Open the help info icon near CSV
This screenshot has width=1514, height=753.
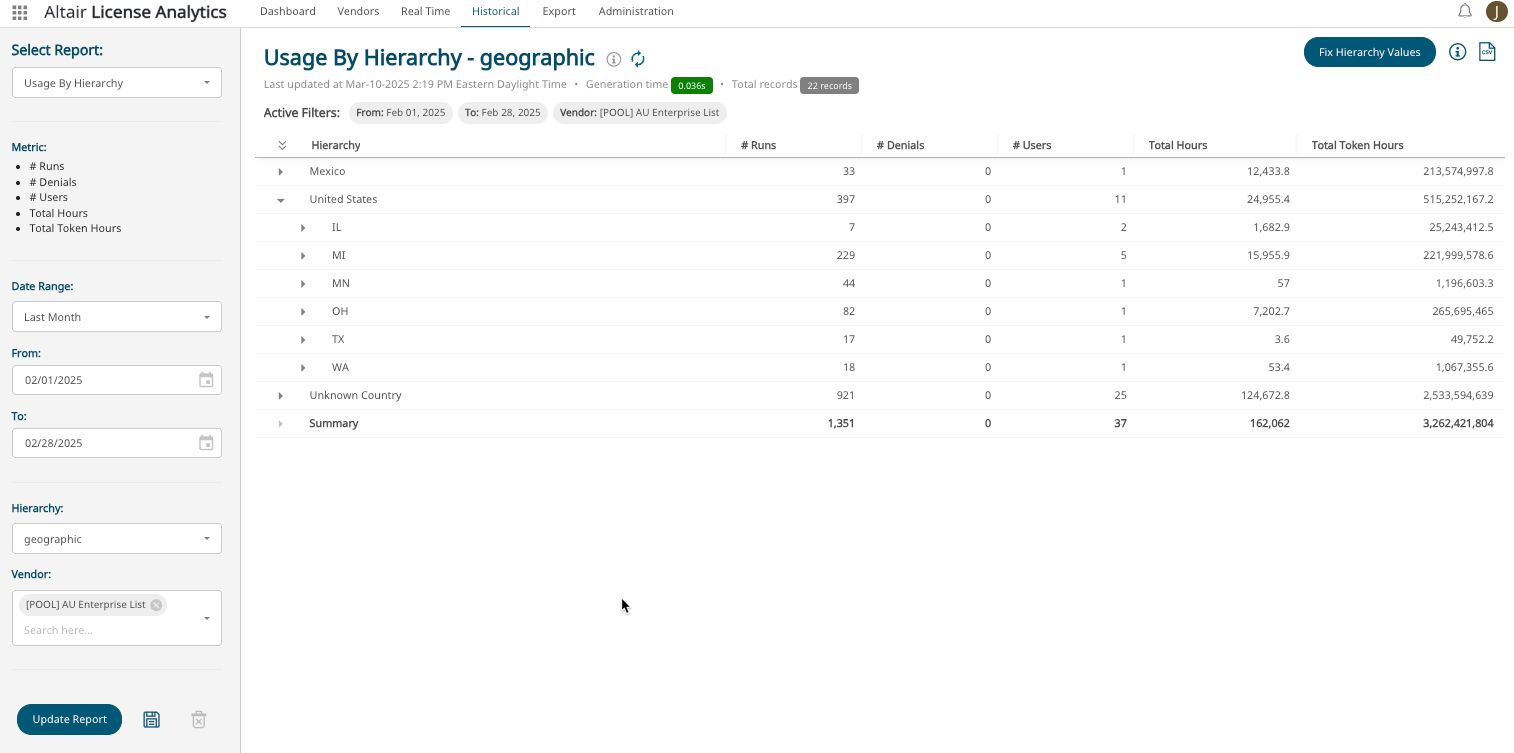coord(1458,52)
